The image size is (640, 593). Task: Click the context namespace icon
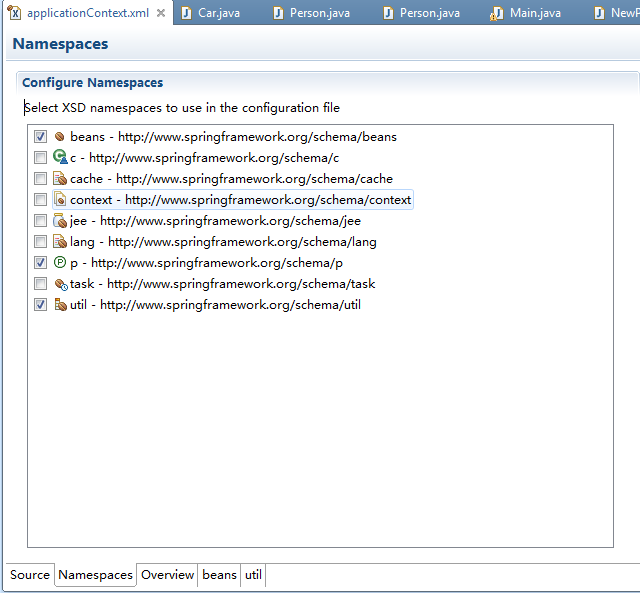click(60, 200)
